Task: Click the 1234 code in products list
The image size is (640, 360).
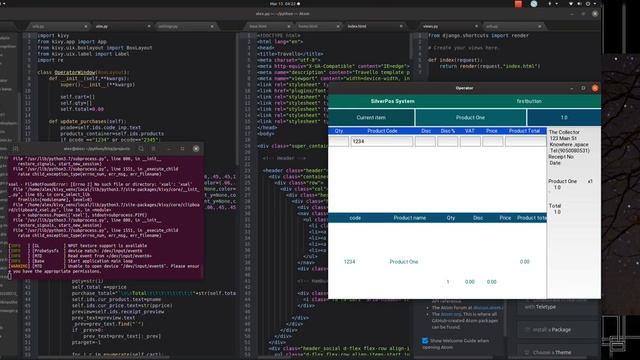Action: [349, 262]
